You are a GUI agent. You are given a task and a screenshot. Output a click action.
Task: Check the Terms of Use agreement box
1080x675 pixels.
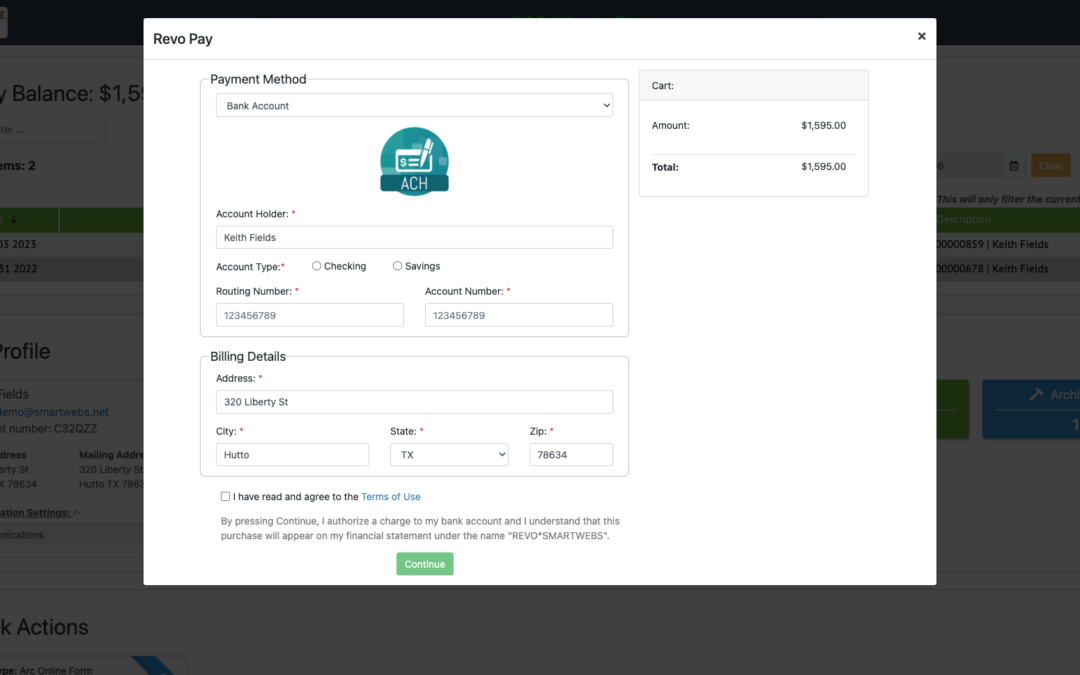pos(226,497)
